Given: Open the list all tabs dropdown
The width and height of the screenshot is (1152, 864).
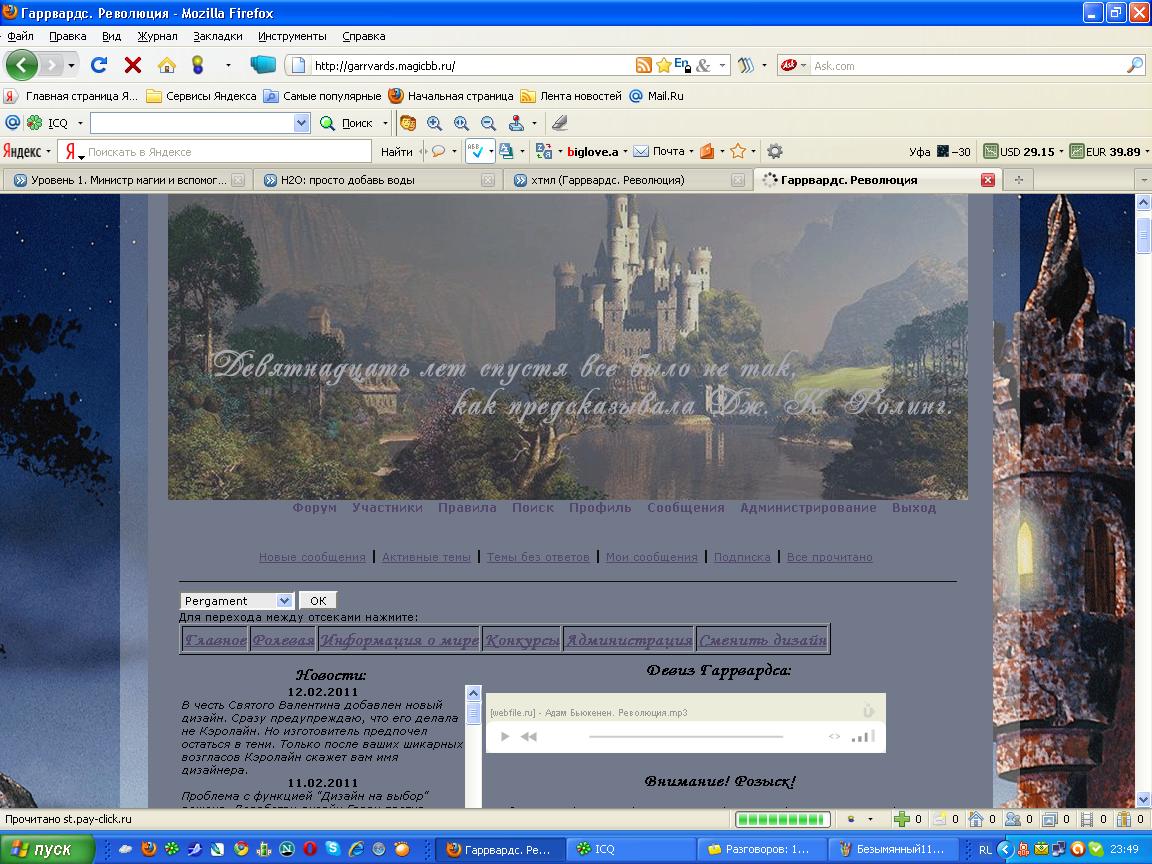Looking at the screenshot, I should click(1142, 180).
